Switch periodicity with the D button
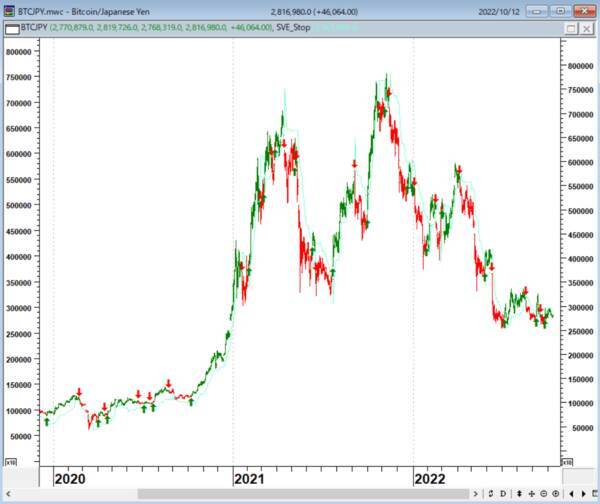Screen dimensions: 600x504 point(503,494)
